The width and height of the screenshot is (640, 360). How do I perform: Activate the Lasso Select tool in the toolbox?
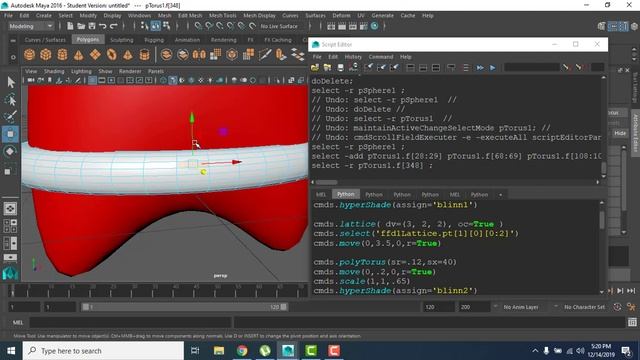point(11,100)
